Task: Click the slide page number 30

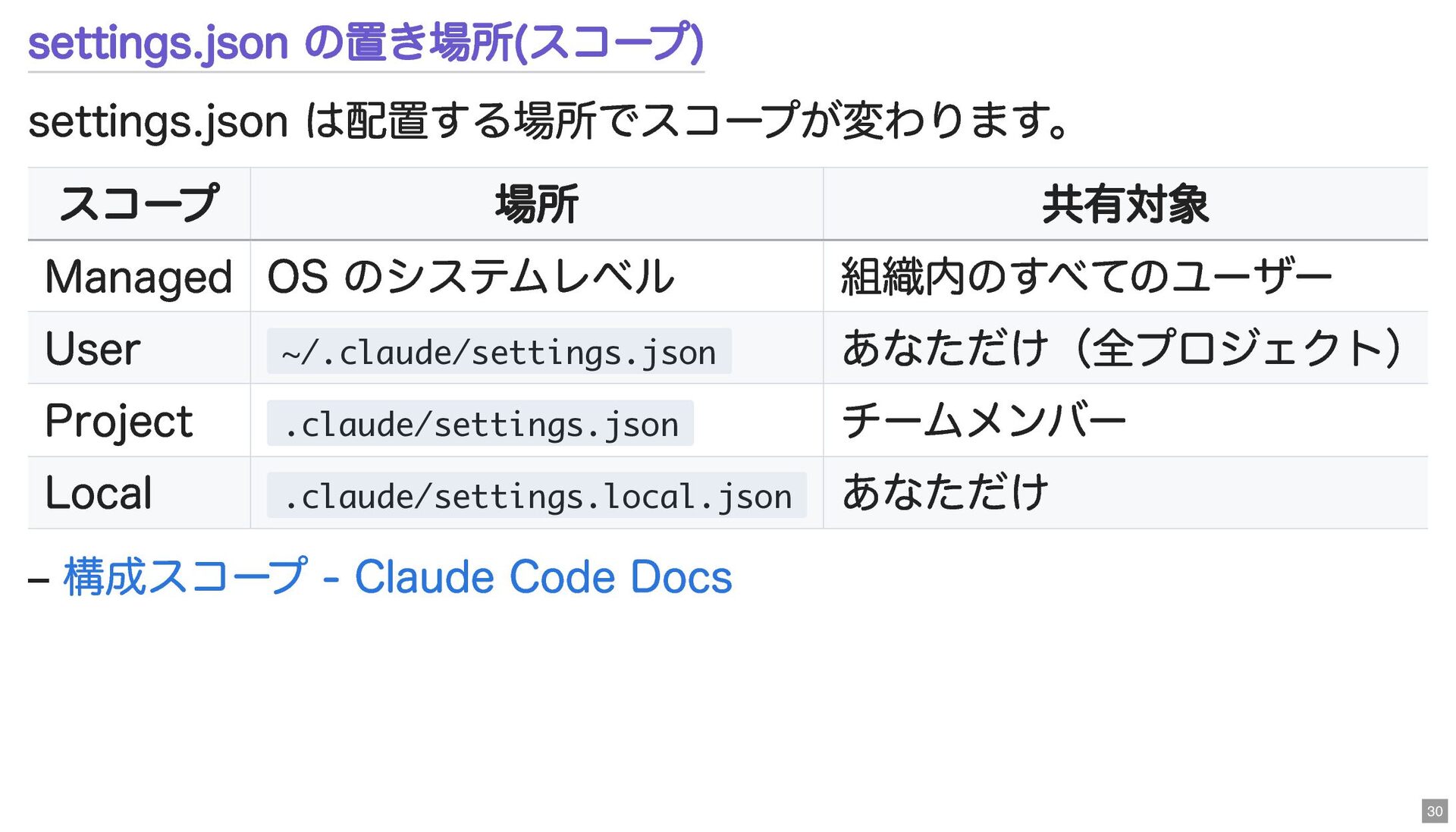Action: [x=1434, y=811]
